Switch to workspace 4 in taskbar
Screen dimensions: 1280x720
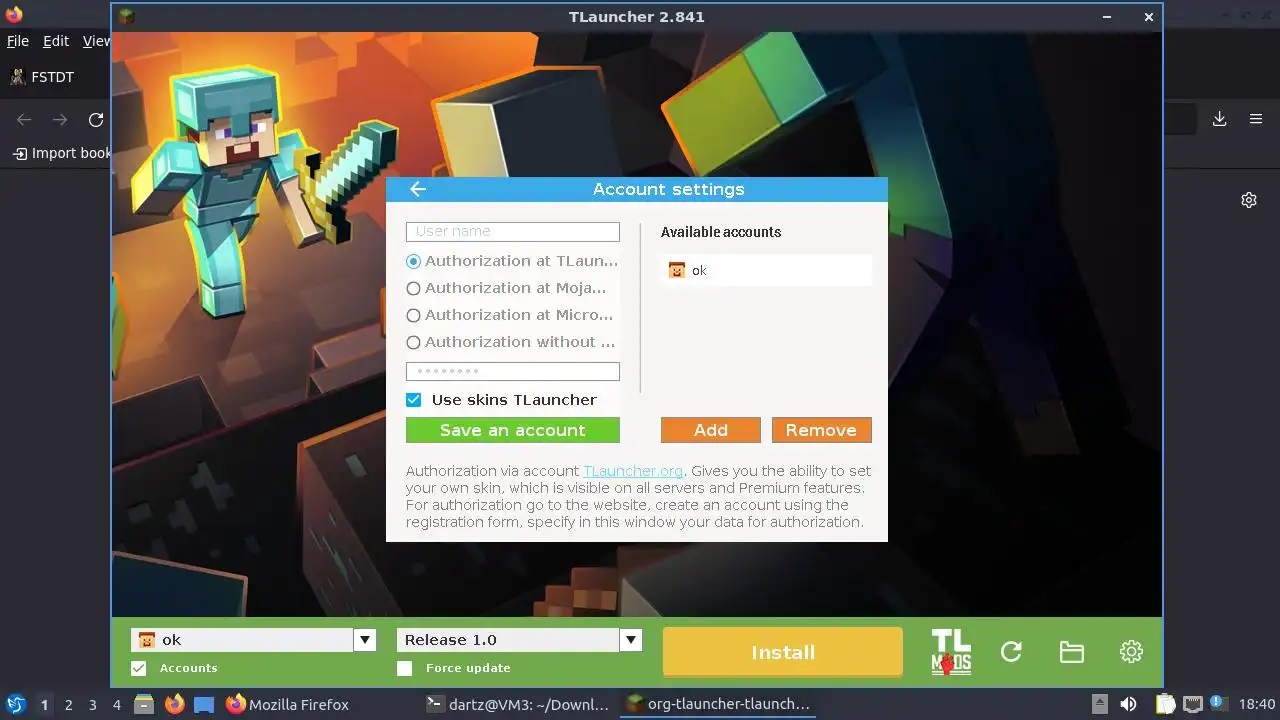pos(116,704)
